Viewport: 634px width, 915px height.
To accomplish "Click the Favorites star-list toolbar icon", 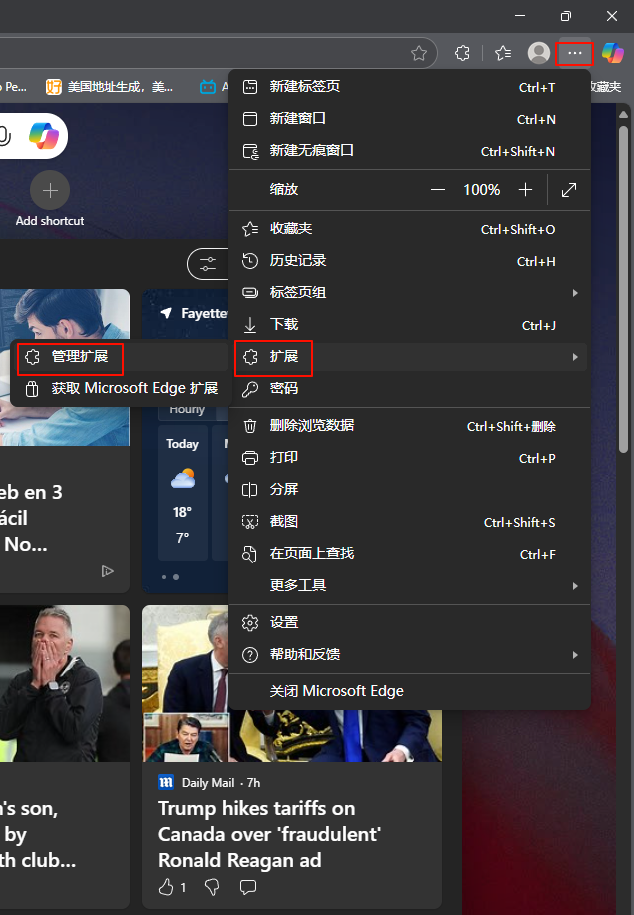I will (x=503, y=53).
